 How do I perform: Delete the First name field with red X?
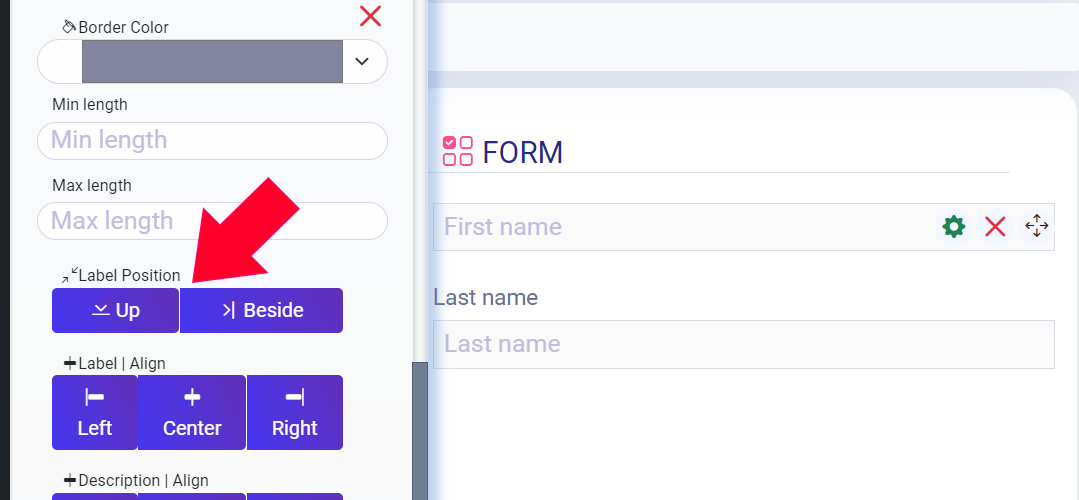[x=995, y=226]
